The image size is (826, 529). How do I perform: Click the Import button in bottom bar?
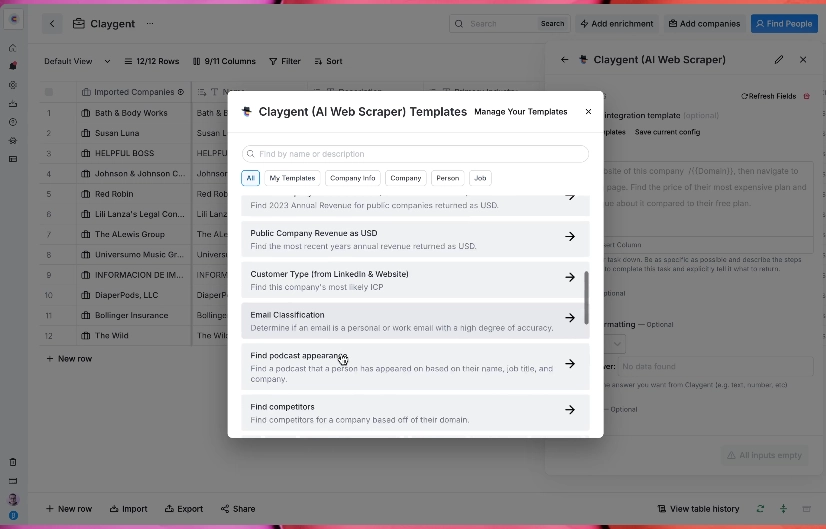tap(129, 508)
